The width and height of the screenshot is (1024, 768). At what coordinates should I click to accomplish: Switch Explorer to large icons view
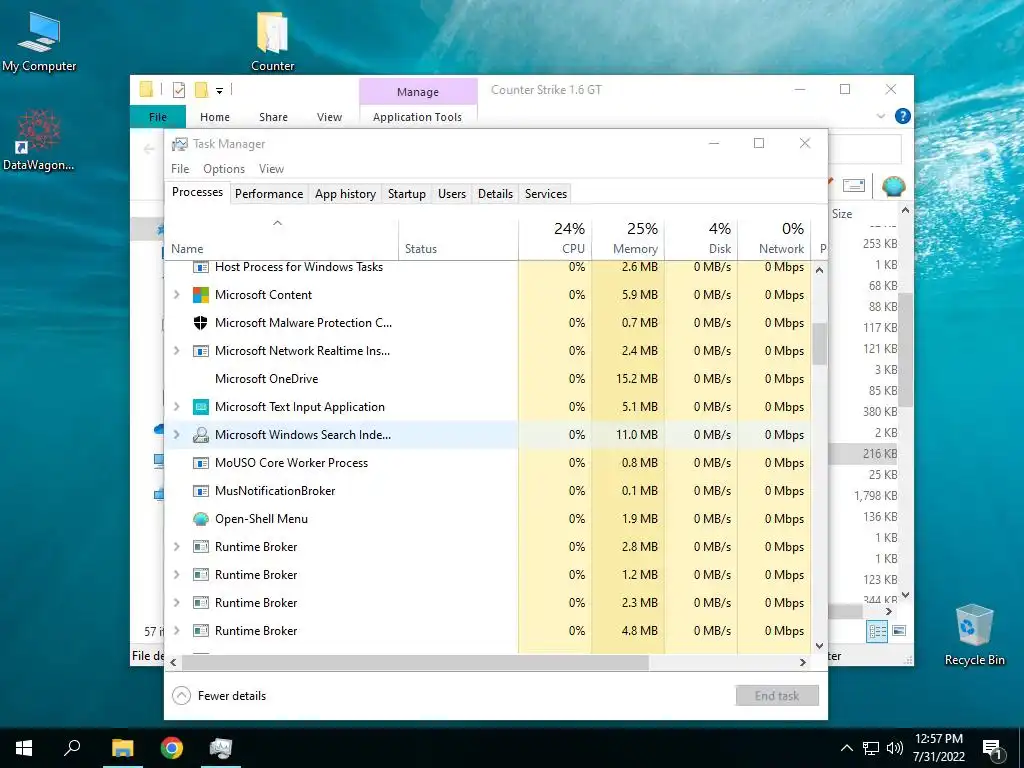(x=899, y=631)
